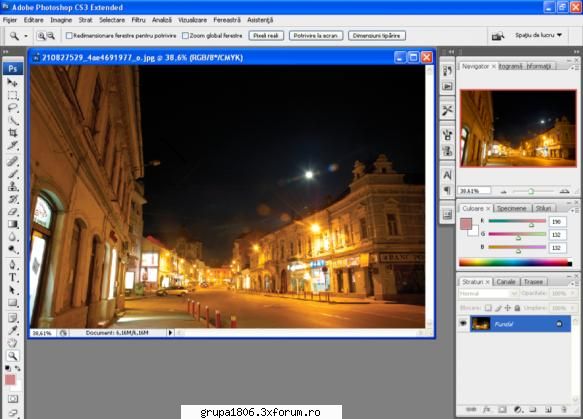Click the Potrivire la ecran button
This screenshot has height=419, width=583.
click(x=316, y=36)
